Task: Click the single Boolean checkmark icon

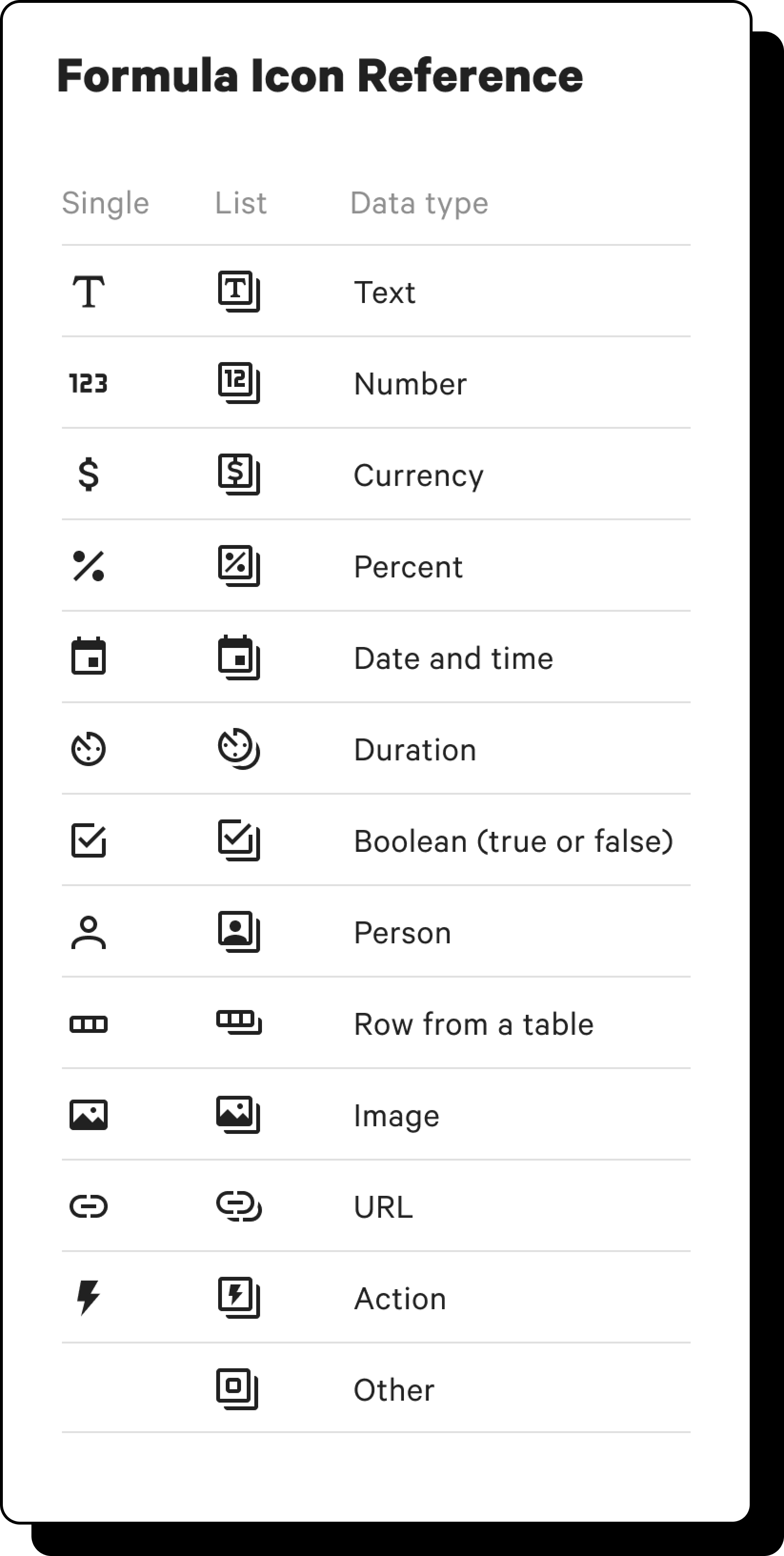Action: [88, 840]
